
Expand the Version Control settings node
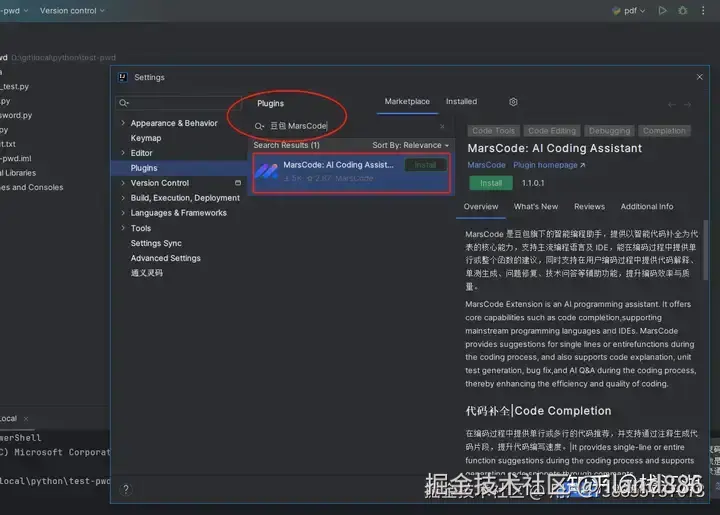click(123, 183)
